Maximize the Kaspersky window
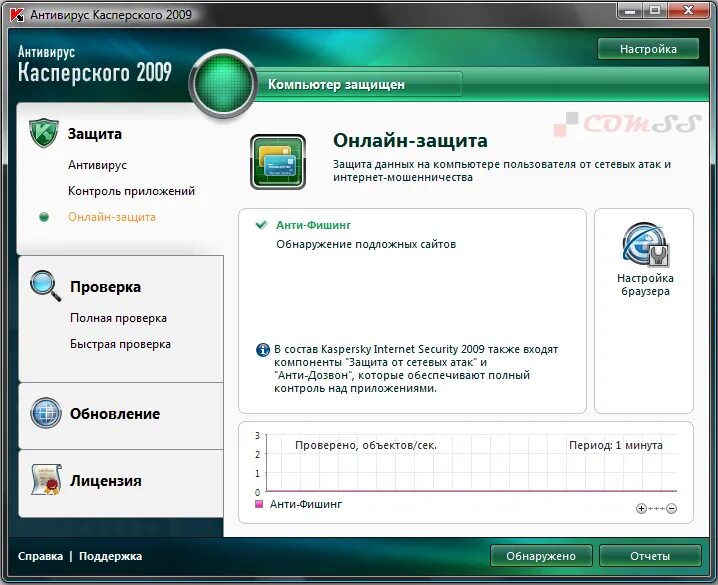The height and width of the screenshot is (585, 718). pos(655,10)
